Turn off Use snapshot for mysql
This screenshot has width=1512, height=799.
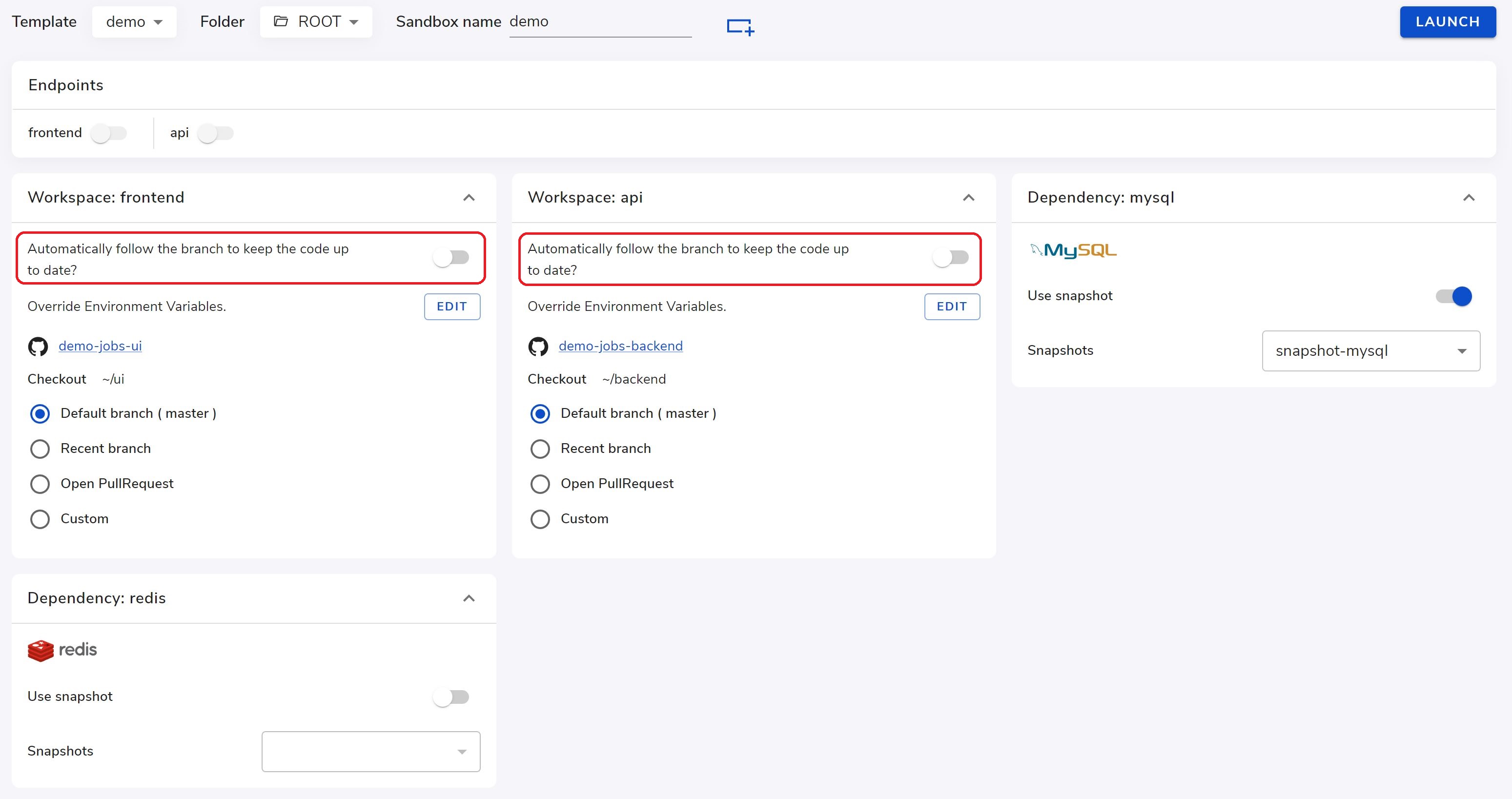point(1454,296)
